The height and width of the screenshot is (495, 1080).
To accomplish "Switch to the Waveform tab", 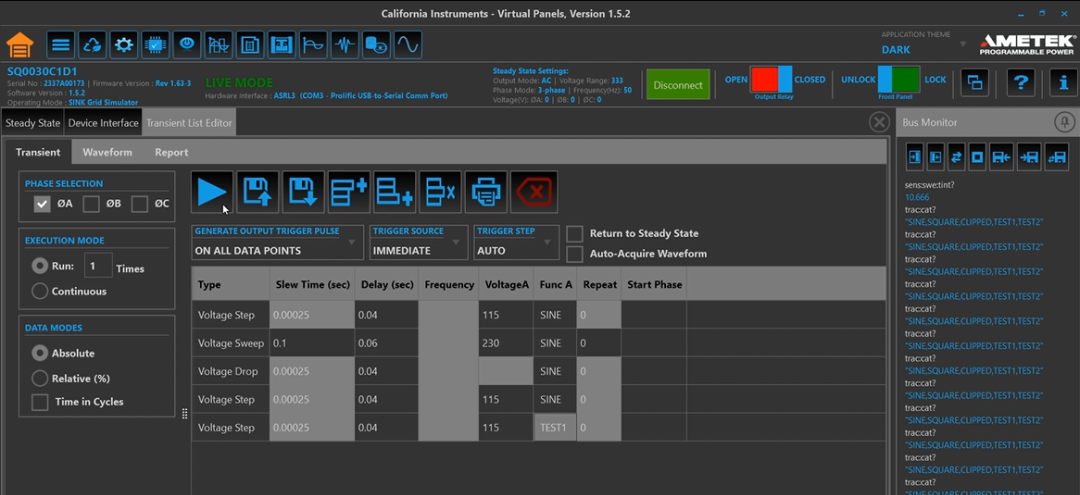I will (107, 152).
